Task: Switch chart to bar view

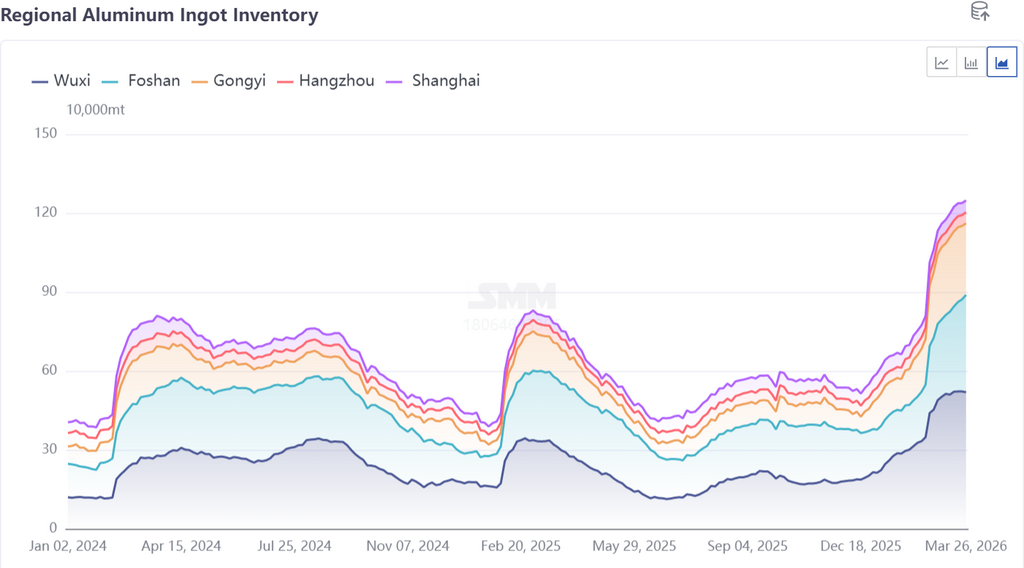Action: click(x=971, y=63)
